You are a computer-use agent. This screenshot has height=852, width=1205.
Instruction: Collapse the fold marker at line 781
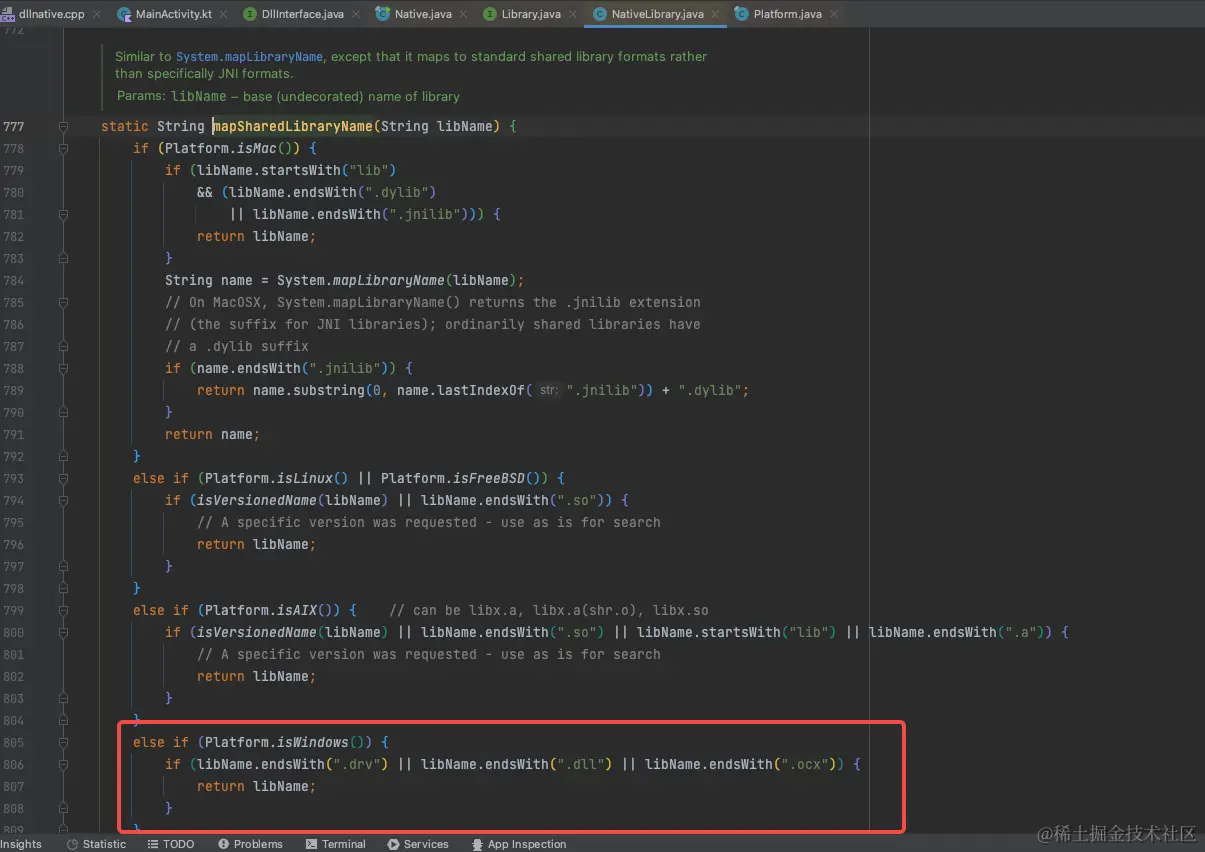(63, 215)
